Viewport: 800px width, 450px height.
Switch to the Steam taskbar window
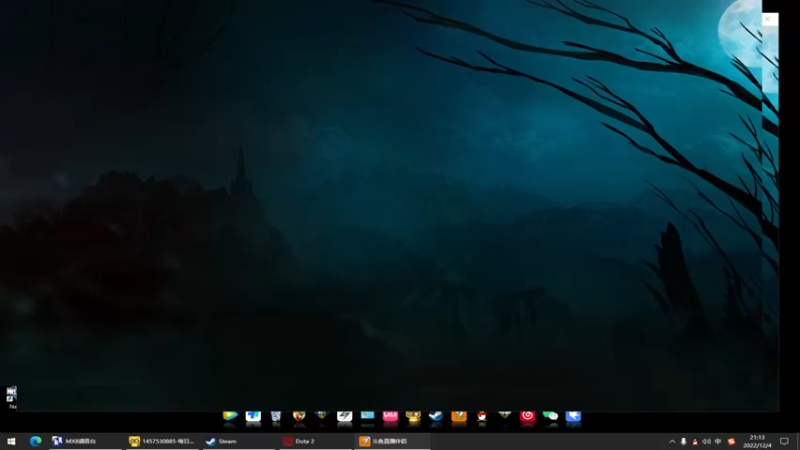tap(239, 441)
